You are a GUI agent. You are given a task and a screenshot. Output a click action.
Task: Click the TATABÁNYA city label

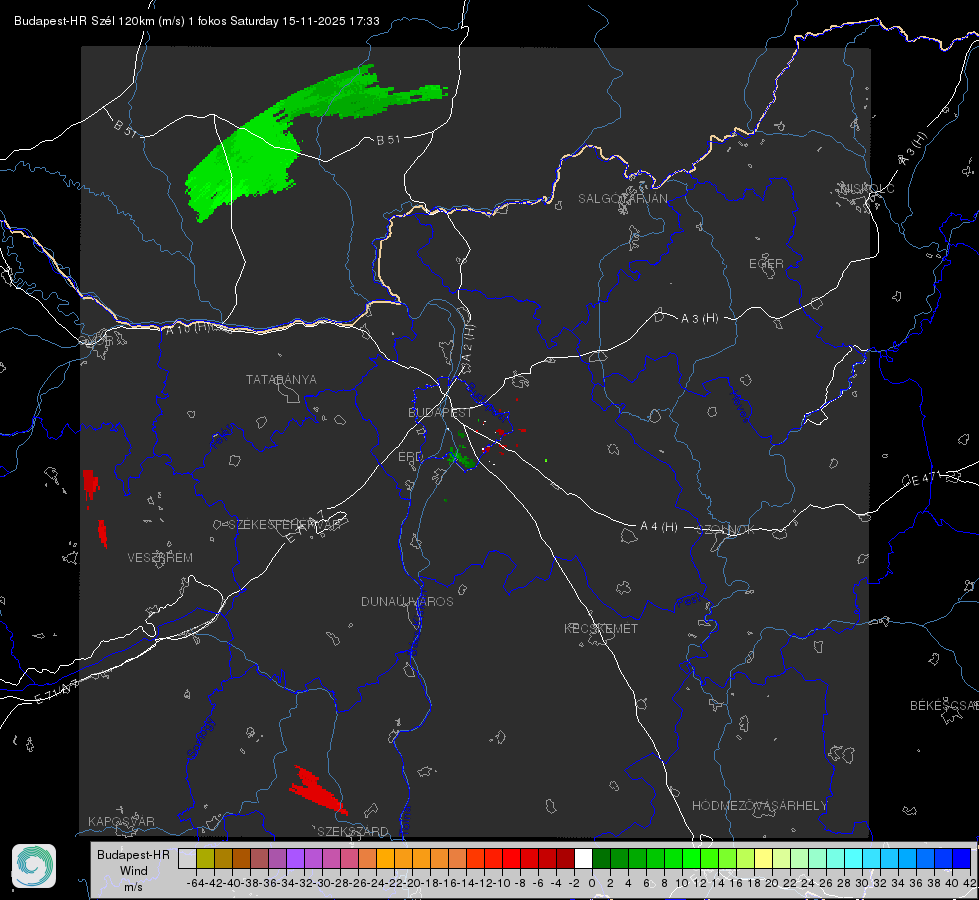coord(281,380)
